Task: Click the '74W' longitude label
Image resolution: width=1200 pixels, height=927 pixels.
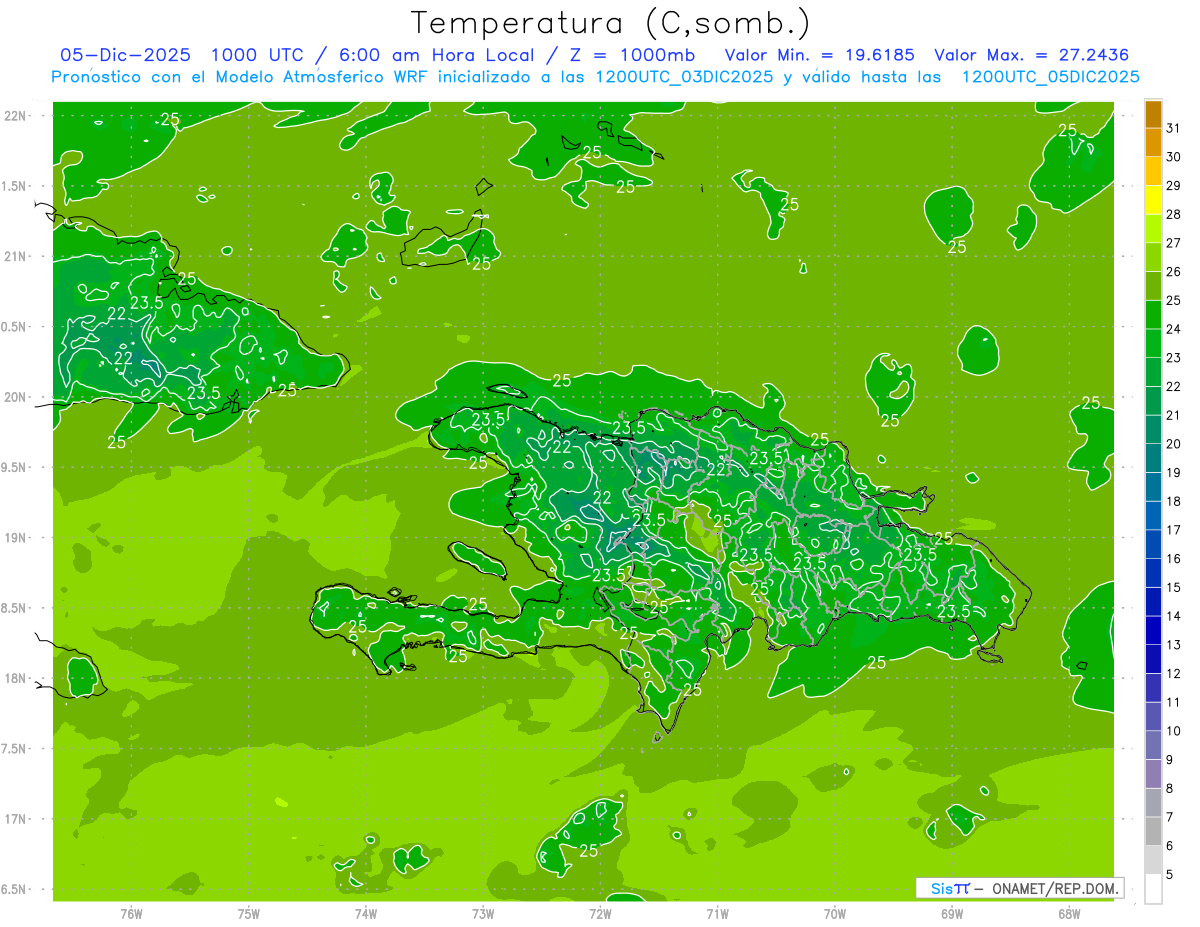Action: (x=365, y=914)
